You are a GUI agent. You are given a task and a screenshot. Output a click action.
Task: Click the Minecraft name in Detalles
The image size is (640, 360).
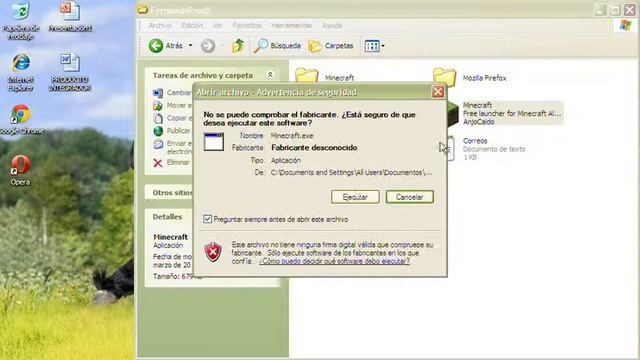tap(171, 237)
